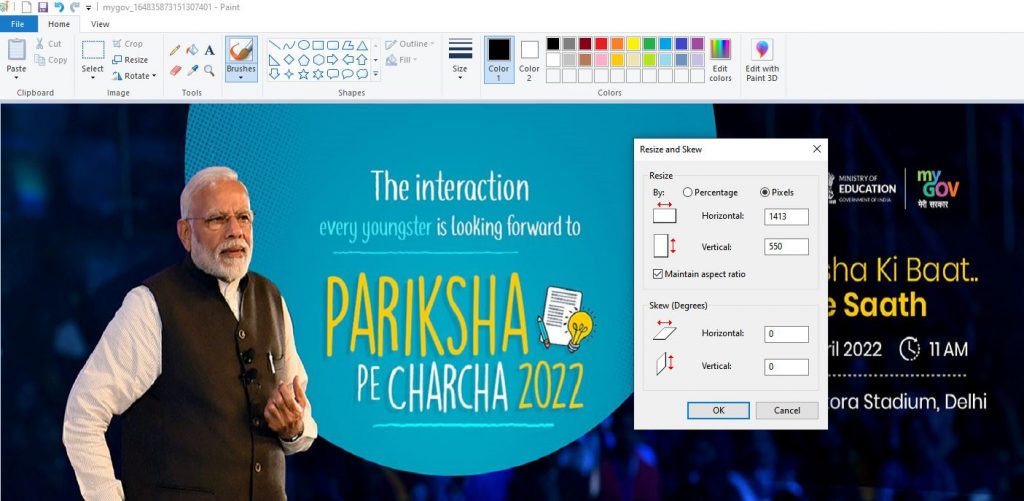Select Color 2 swatch button
Image resolution: width=1024 pixels, height=501 pixels.
[529, 59]
